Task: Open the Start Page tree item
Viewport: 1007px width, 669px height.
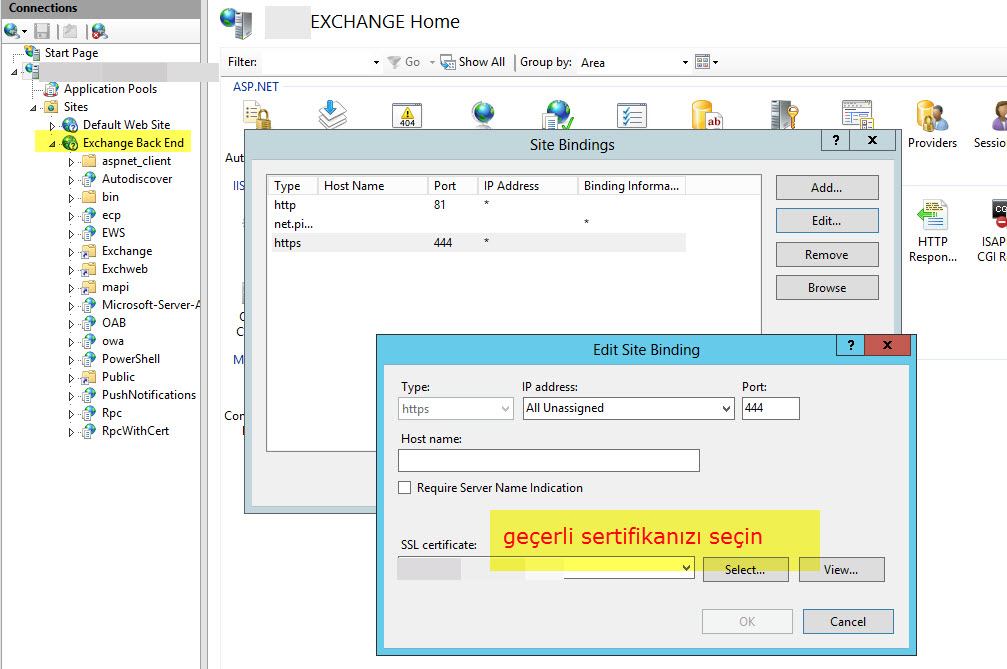Action: coord(71,53)
